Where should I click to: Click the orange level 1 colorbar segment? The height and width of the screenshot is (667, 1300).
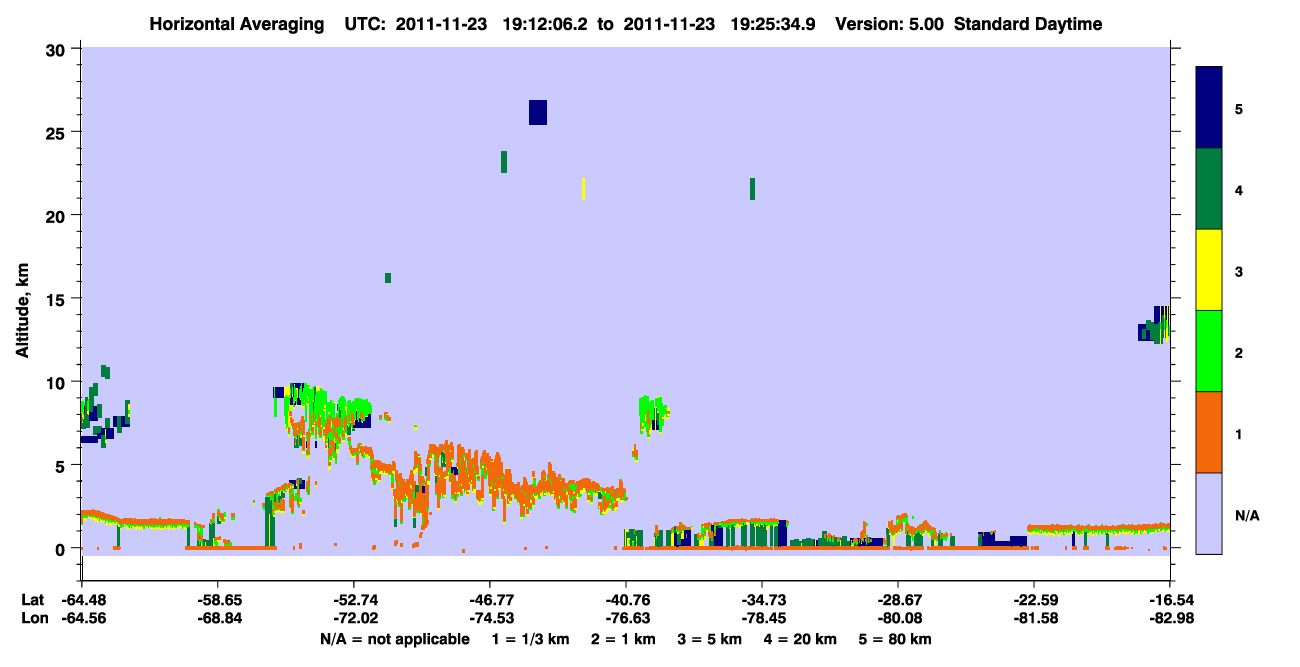(x=1209, y=432)
